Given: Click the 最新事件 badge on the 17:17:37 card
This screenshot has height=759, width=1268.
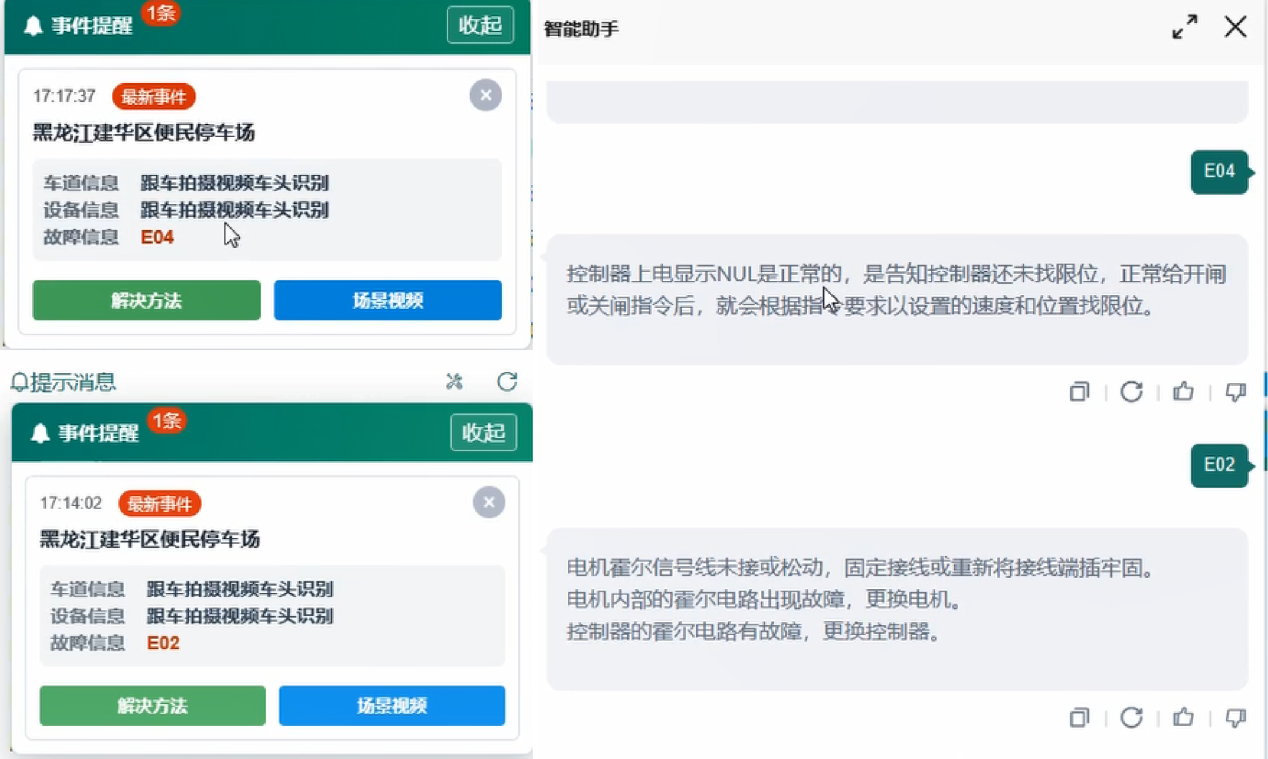Looking at the screenshot, I should tap(154, 97).
